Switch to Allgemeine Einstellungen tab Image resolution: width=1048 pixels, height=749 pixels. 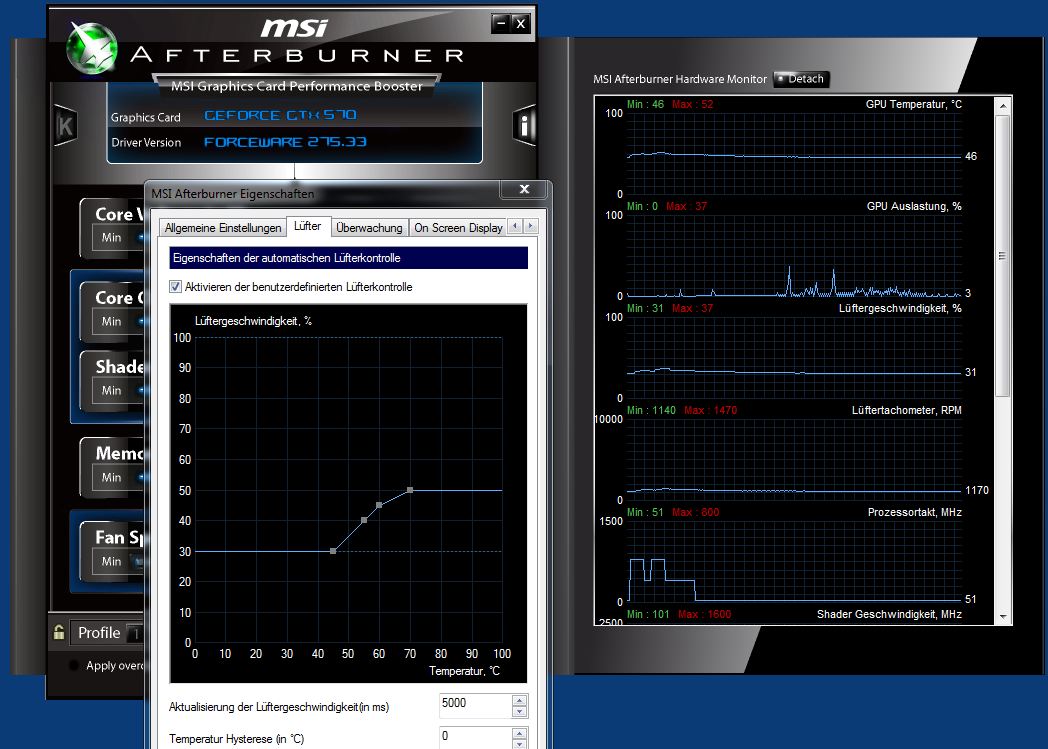coord(223,228)
